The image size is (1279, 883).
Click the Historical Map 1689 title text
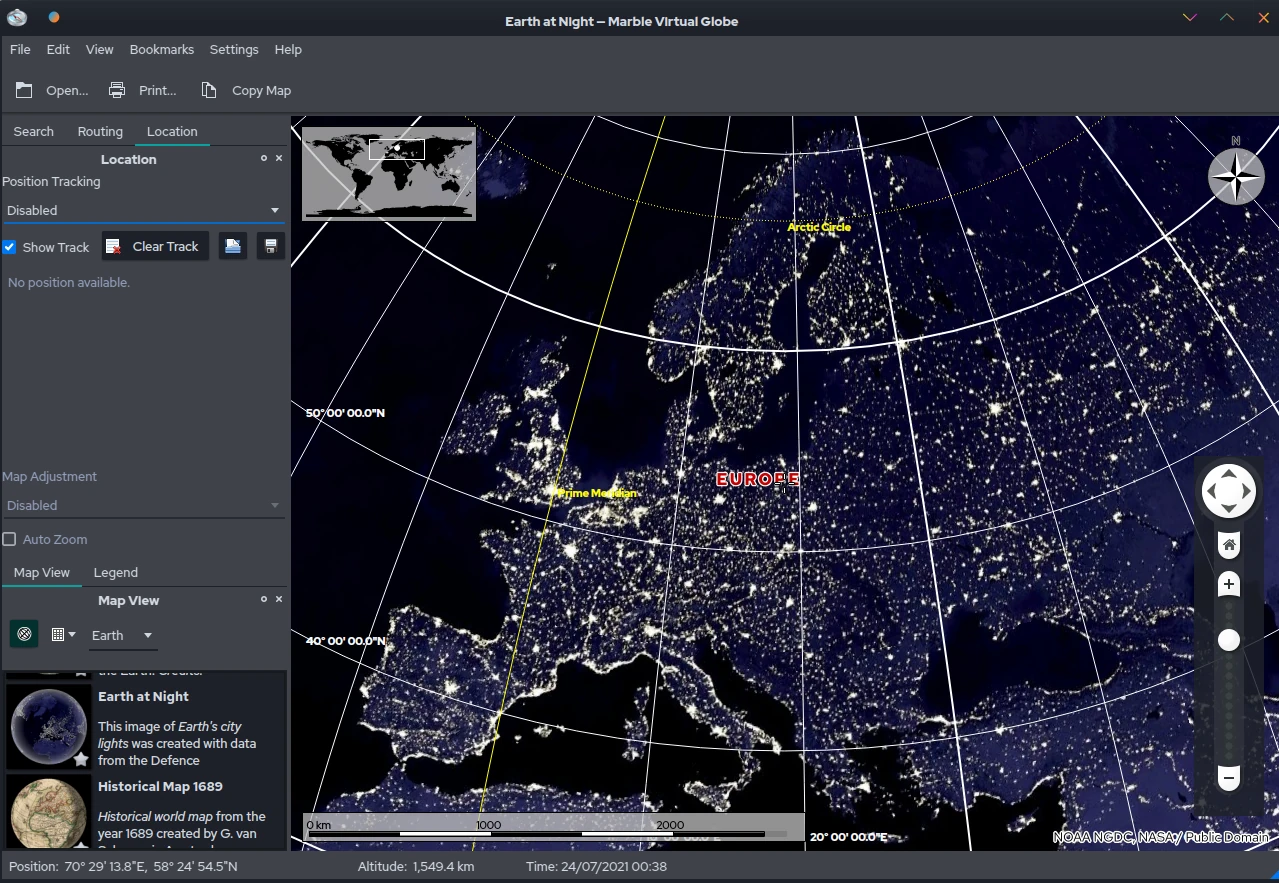tap(160, 786)
